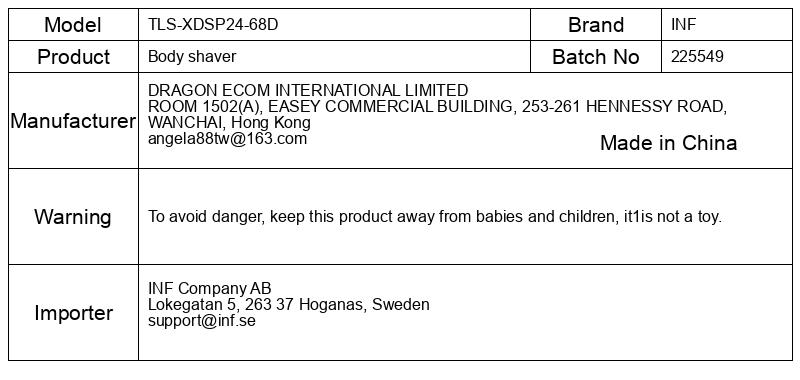Click the Brand header cell
This screenshot has width=800, height=380.
[596, 24]
